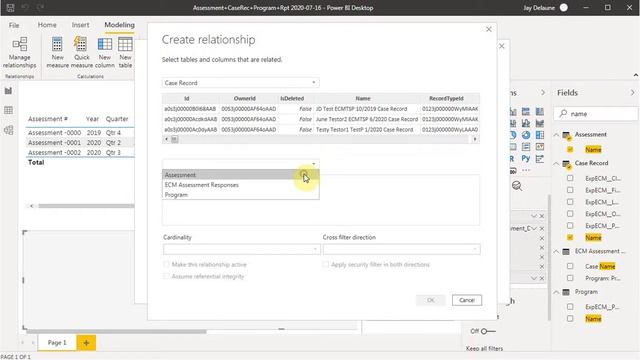Collapse the Visualizations pane with chevron
This screenshot has height=360, width=640.
(x=543, y=93)
